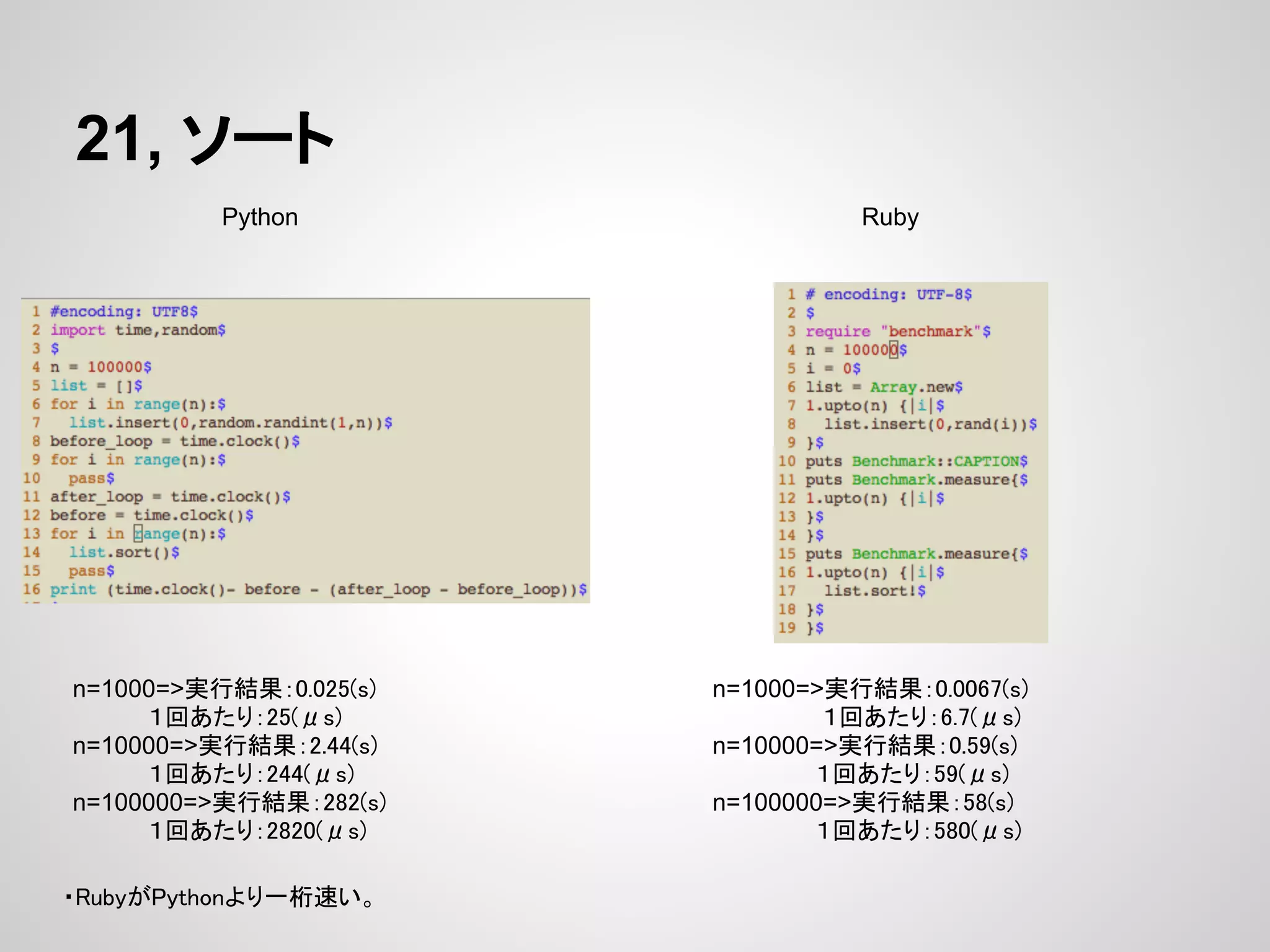Click Python line "n = 100000"
The height and width of the screenshot is (952, 1270).
100,367
